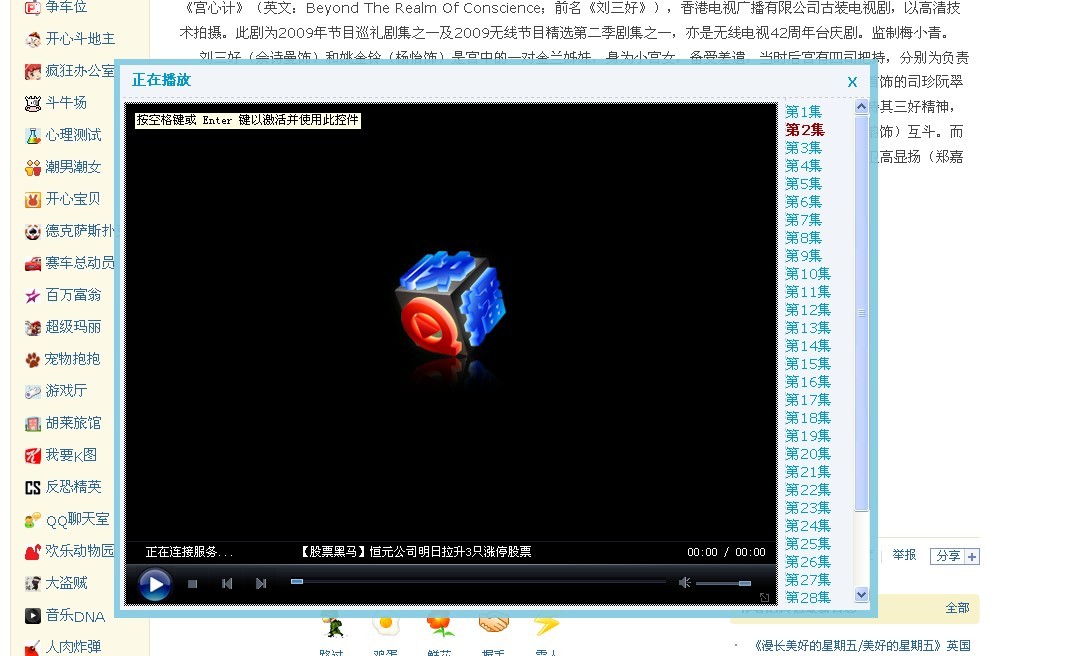Open 反恐精英 CS icon in sidebar
Viewport: 1084px width, 656px height.
(x=32, y=488)
